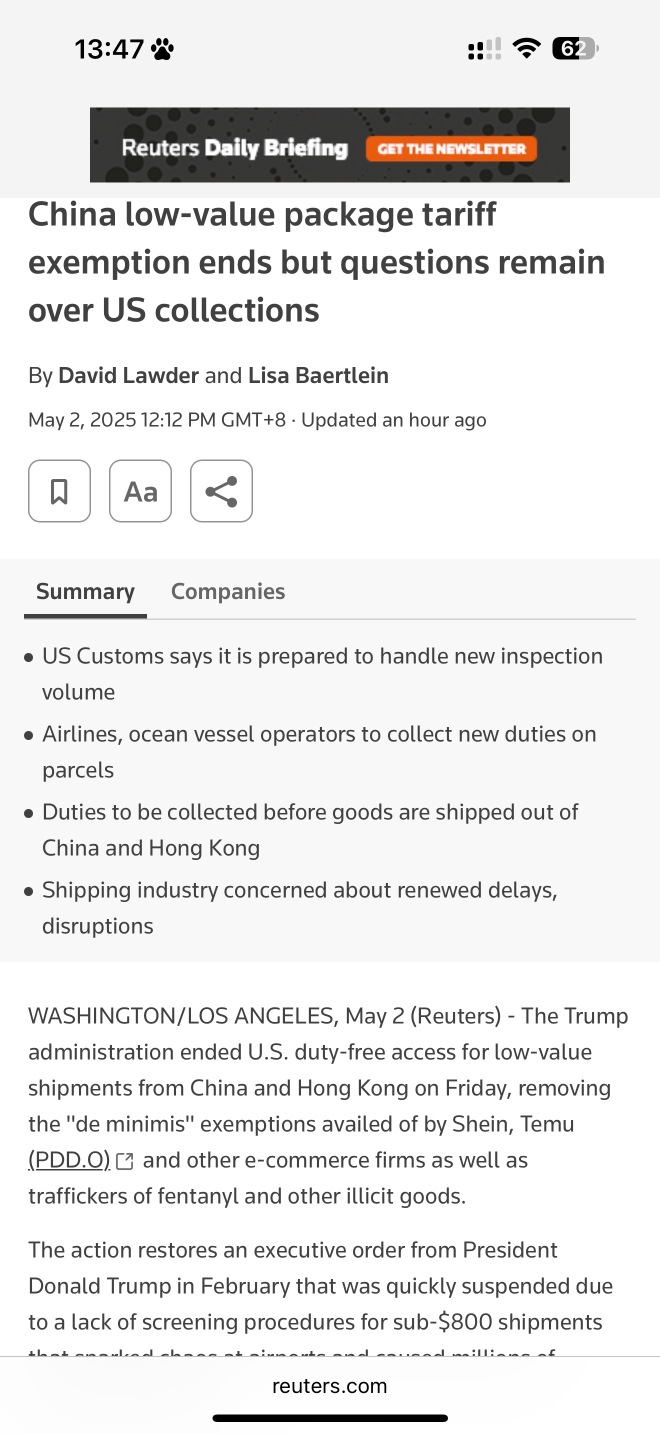Open author Lisa Baertlein's page

[x=318, y=376]
